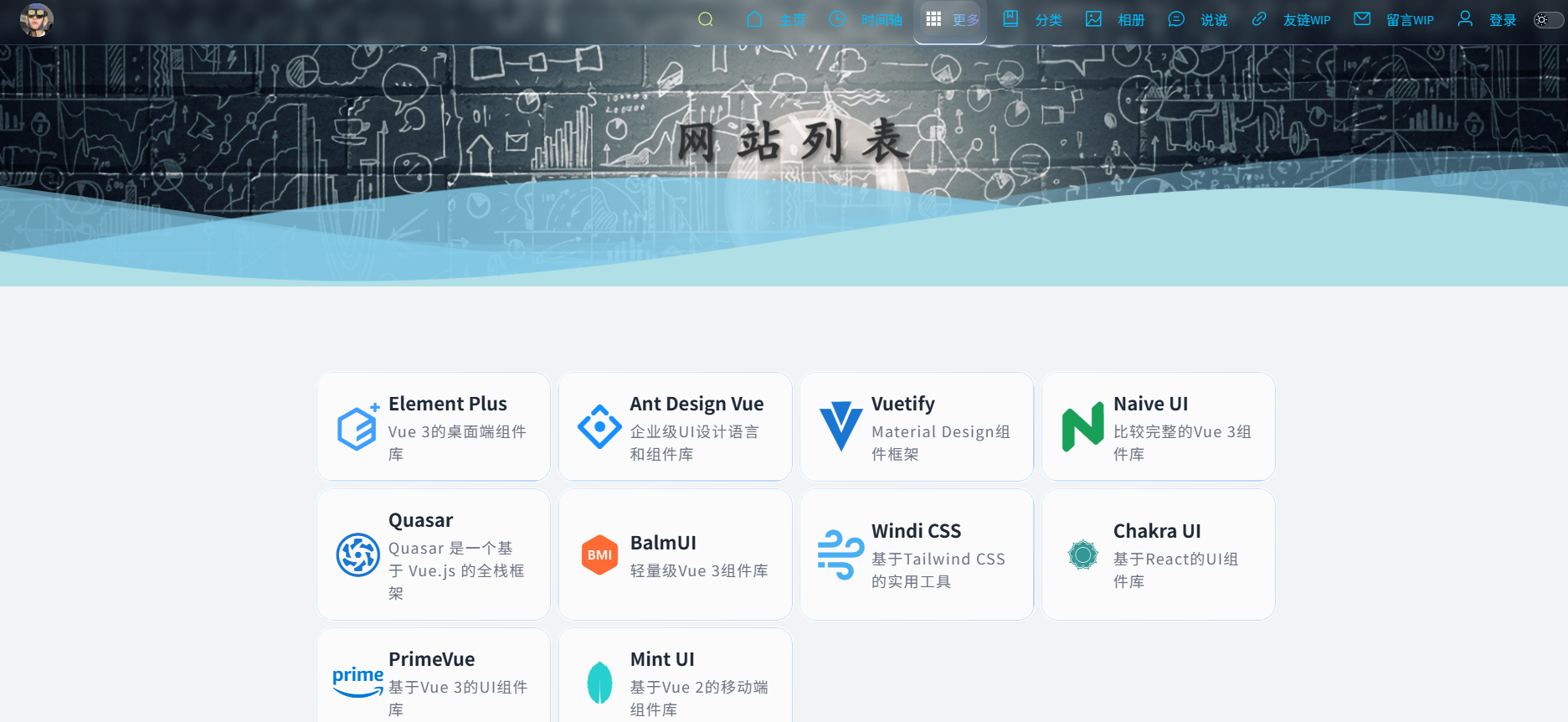Viewport: 1568px width, 722px height.
Task: Open the Vuetify title
Action: click(x=903, y=404)
